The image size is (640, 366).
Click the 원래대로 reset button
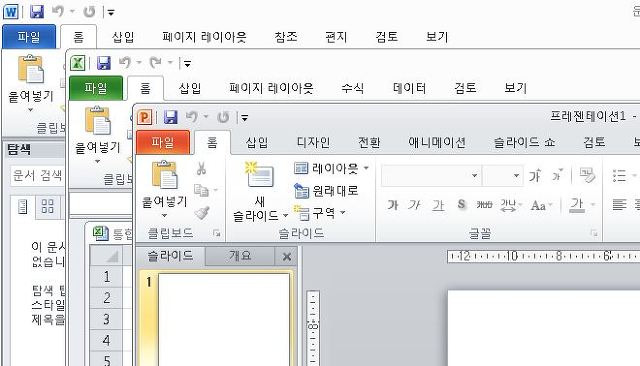tap(326, 191)
